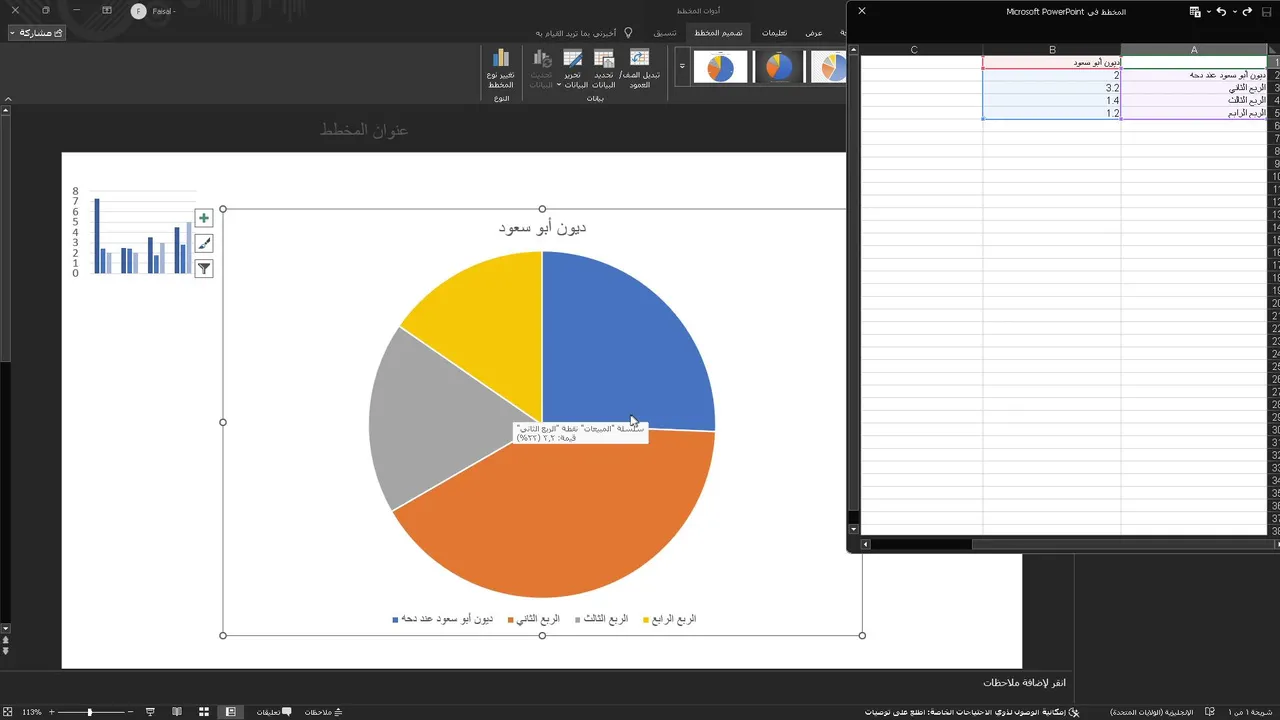Toggle the Comments (تعليقات) pane button
The height and width of the screenshot is (720, 1280).
pyautogui.click(x=273, y=712)
